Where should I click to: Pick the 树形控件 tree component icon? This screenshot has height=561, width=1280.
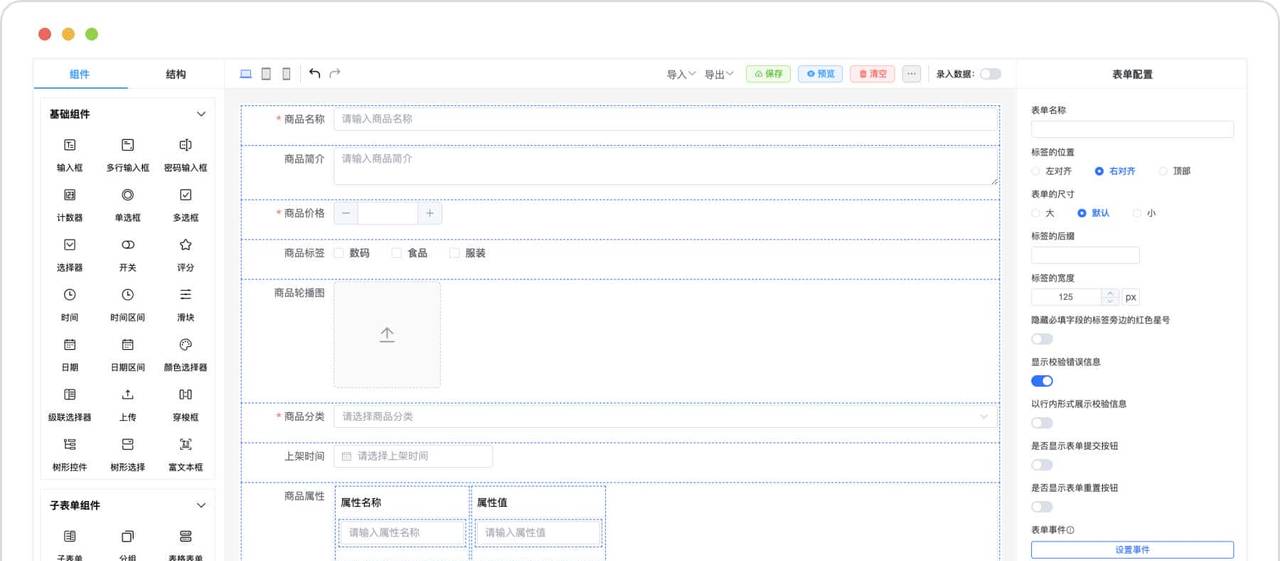point(70,445)
